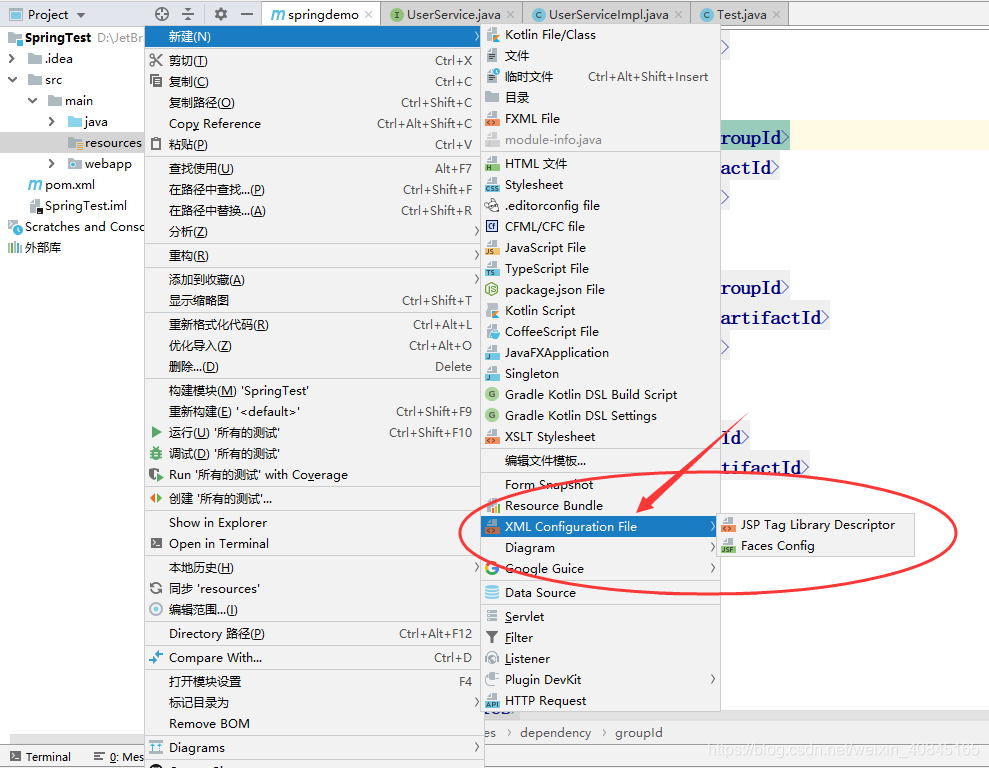
Task: Click the package.json File node icon
Action: point(492,289)
